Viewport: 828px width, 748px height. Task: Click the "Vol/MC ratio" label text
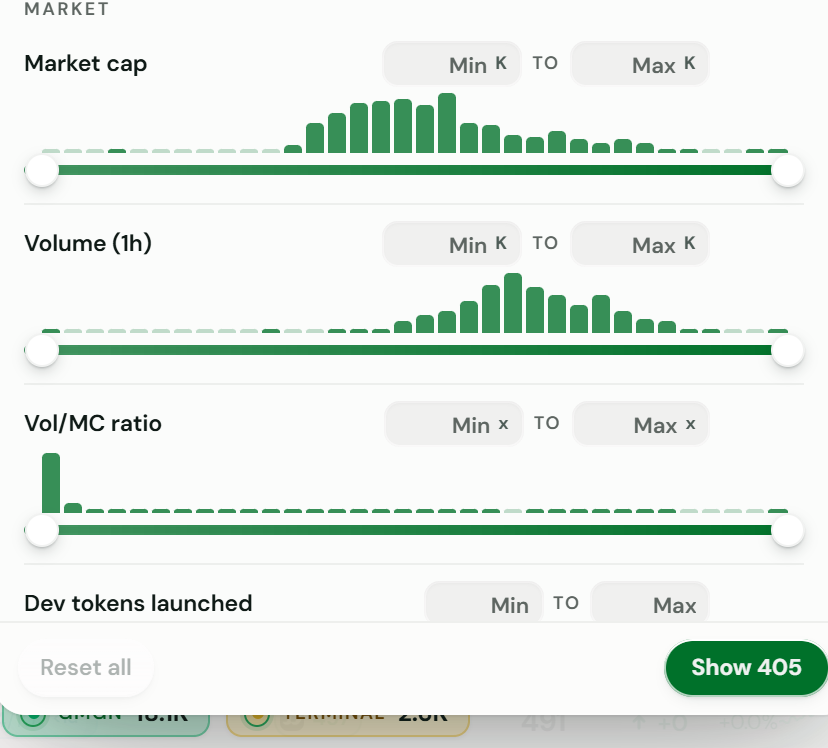click(93, 423)
